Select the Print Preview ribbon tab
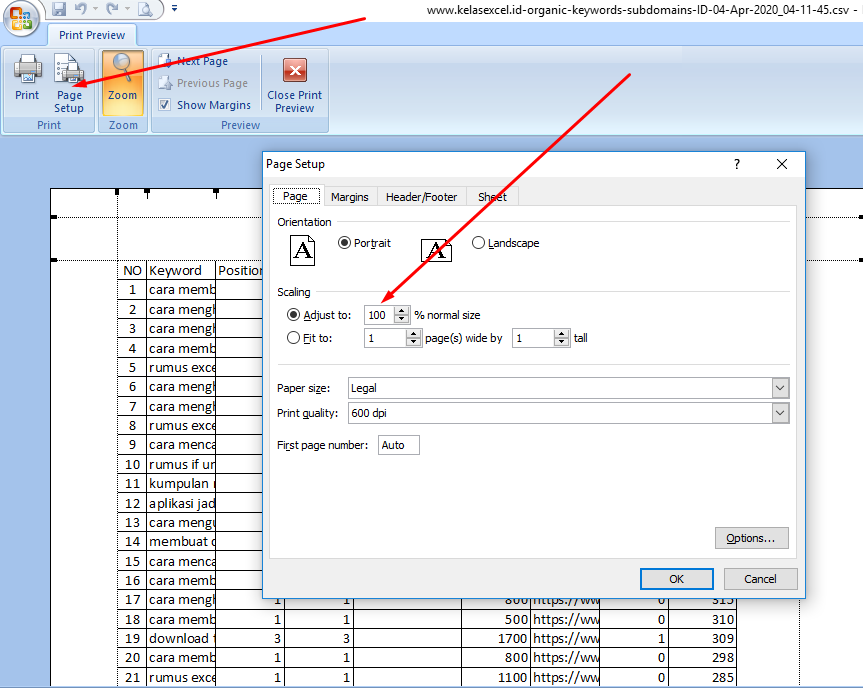The height and width of the screenshot is (688, 863). pyautogui.click(x=92, y=35)
